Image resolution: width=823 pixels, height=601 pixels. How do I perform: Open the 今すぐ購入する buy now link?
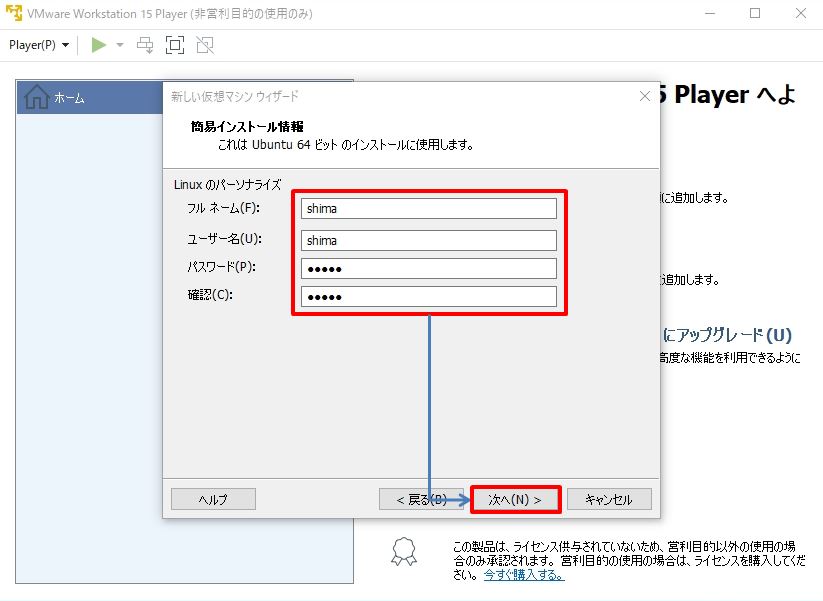coord(523,575)
